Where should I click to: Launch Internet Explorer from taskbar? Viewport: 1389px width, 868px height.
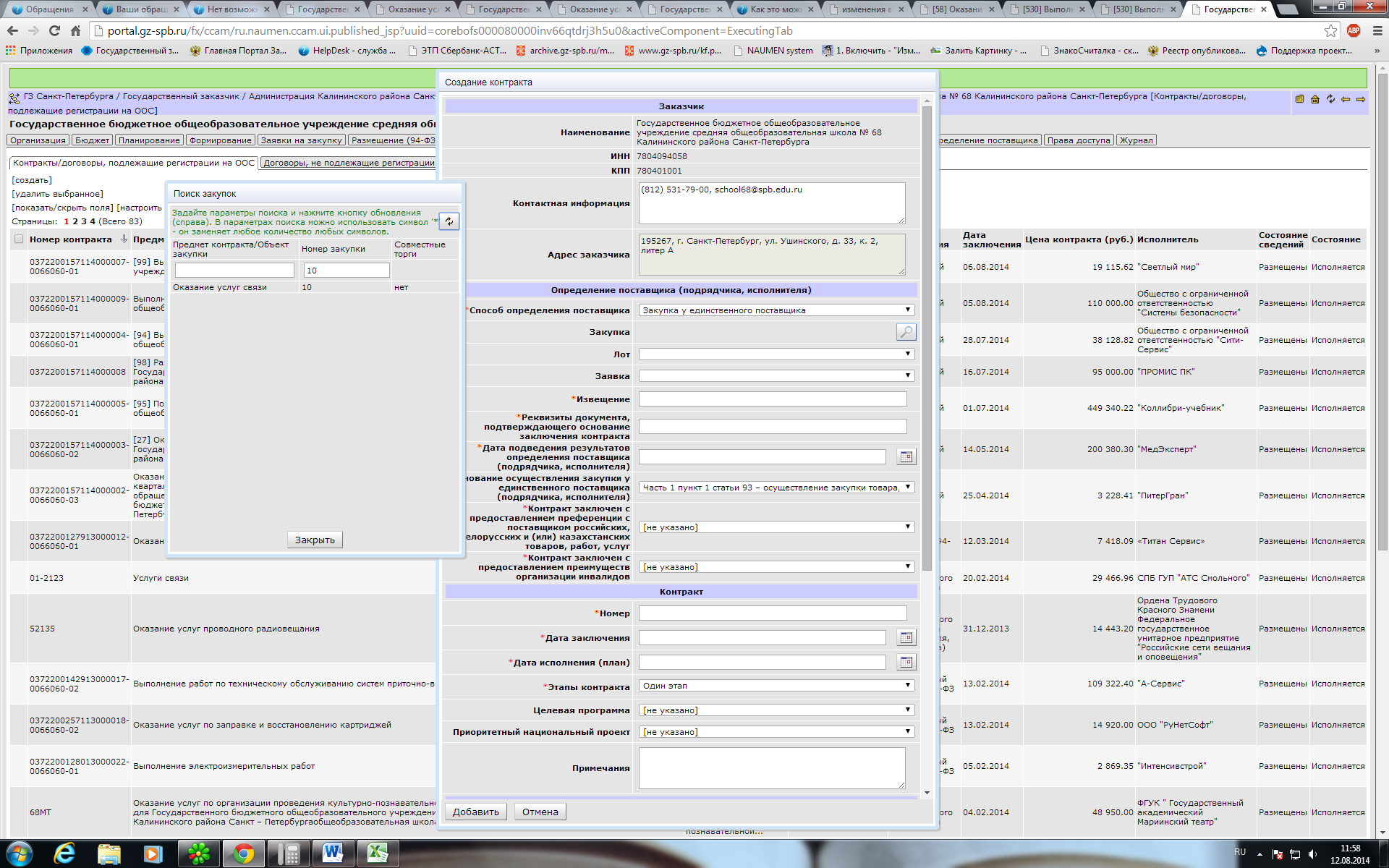(65, 854)
